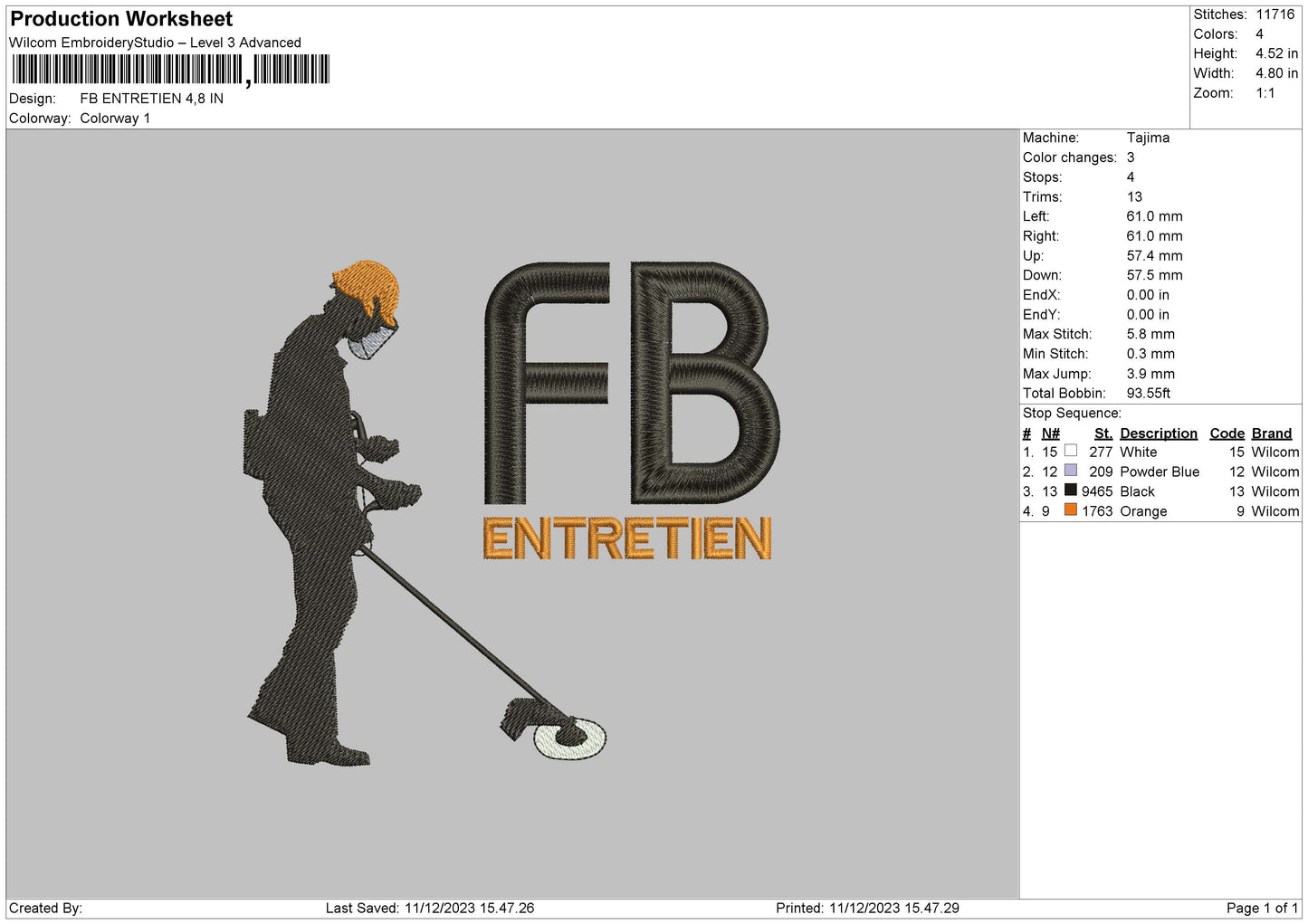Click the 'White' description in stop row 1
The image size is (1308, 924).
[1138, 452]
